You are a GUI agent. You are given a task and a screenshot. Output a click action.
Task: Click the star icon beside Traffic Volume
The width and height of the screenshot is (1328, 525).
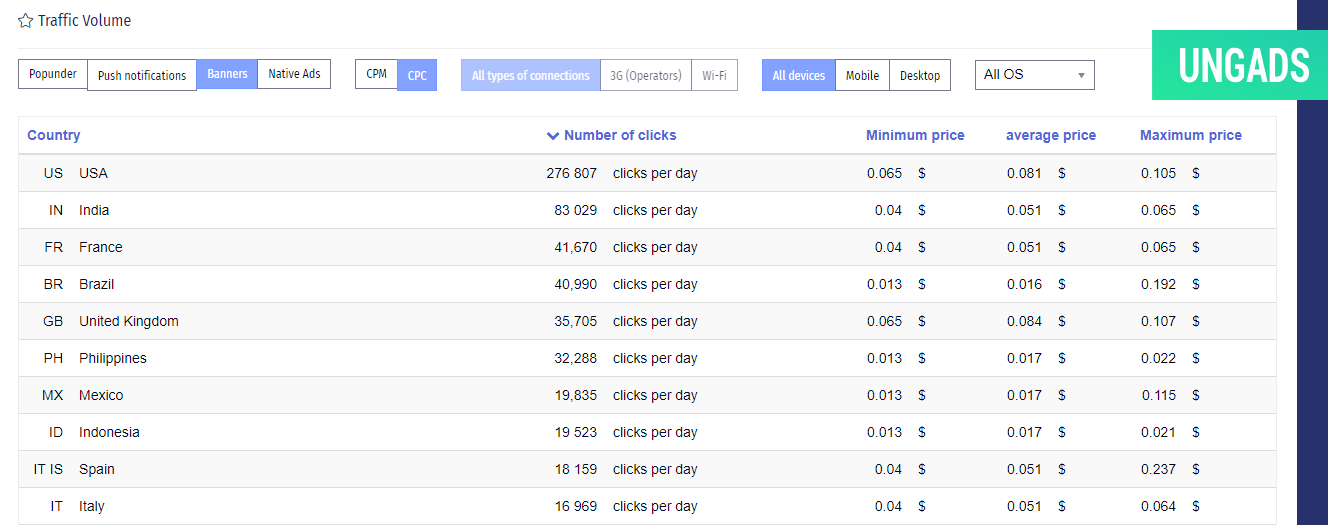[26, 20]
